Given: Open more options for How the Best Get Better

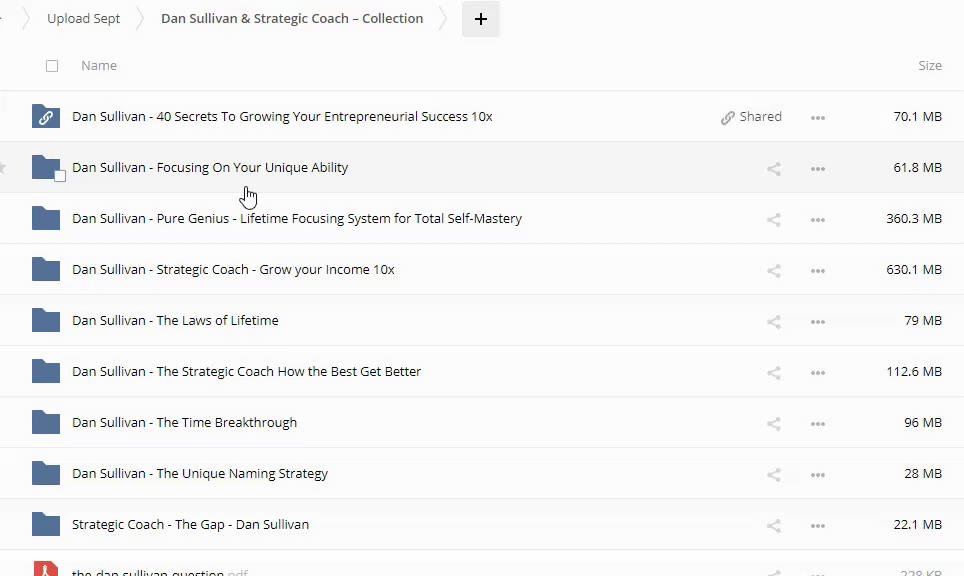Looking at the screenshot, I should point(818,372).
